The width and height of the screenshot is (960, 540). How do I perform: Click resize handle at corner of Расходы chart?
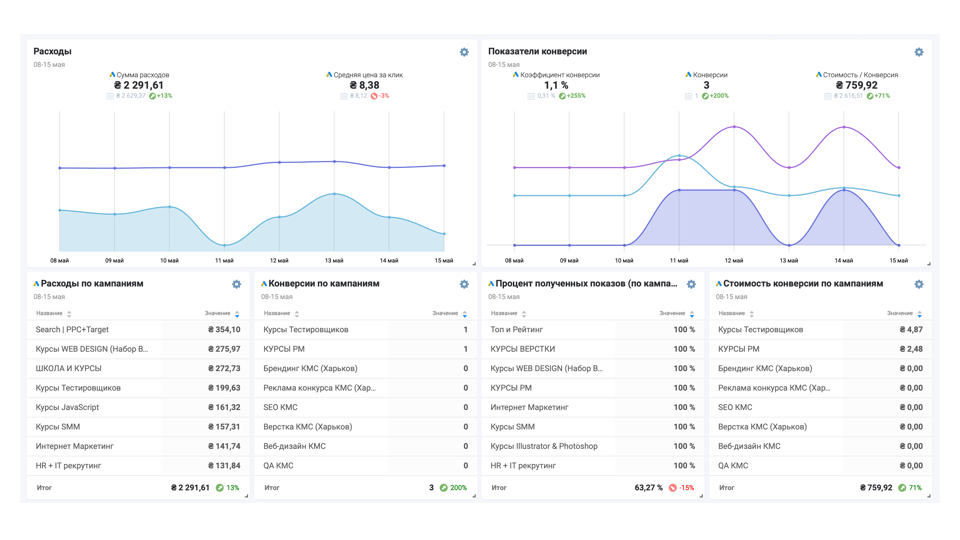(x=474, y=263)
